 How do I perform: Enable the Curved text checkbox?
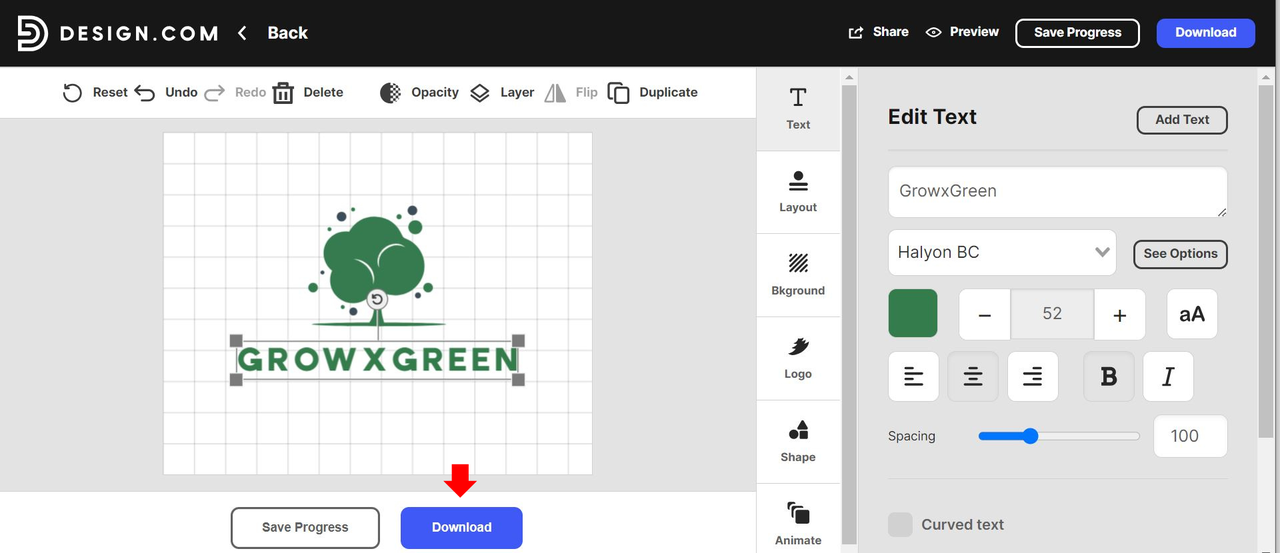click(901, 525)
